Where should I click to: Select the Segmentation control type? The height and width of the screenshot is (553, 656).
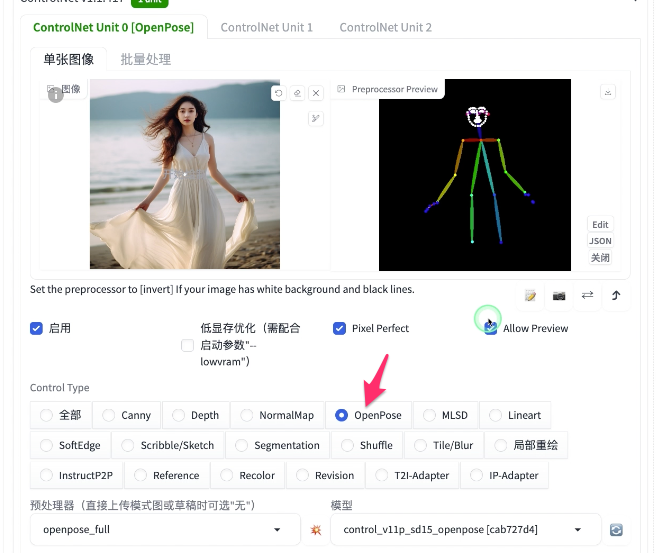(x=277, y=445)
